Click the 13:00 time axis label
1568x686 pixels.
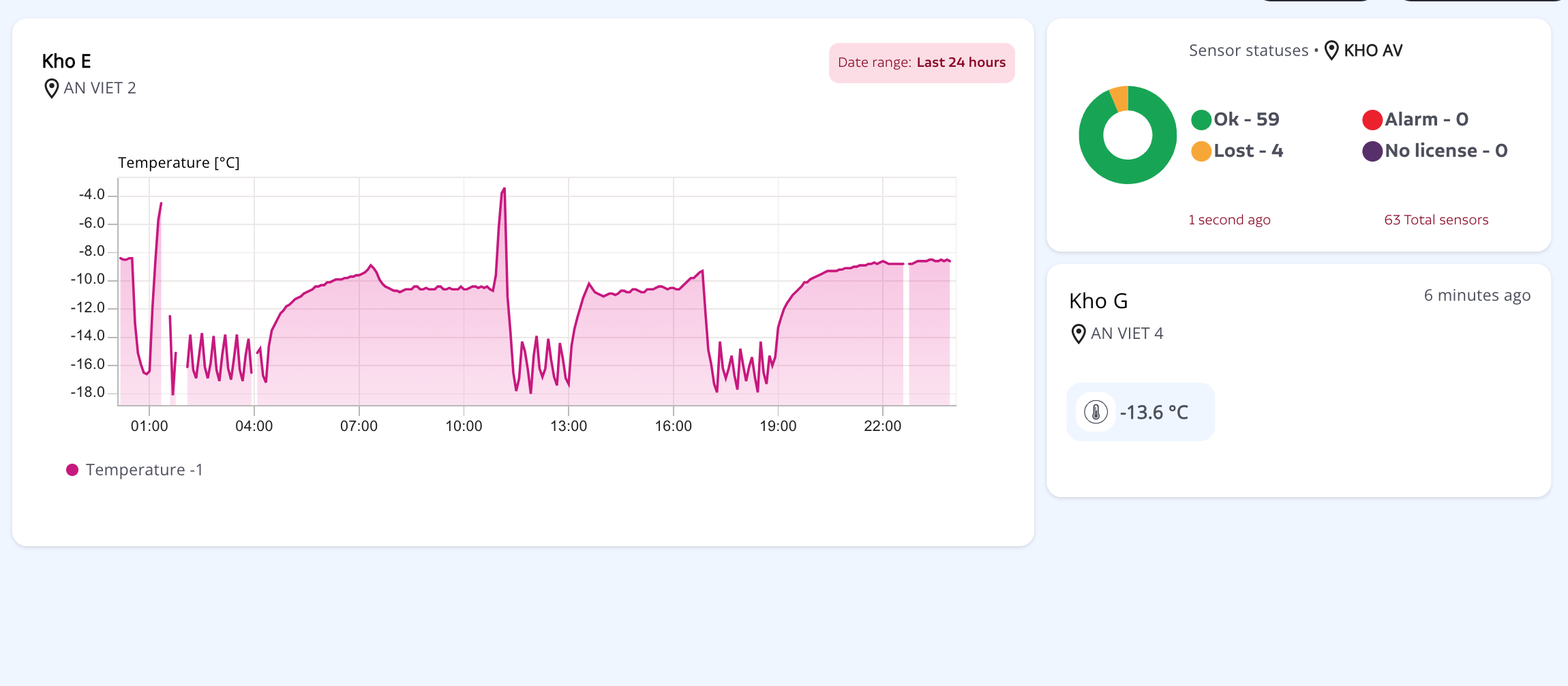coord(569,426)
